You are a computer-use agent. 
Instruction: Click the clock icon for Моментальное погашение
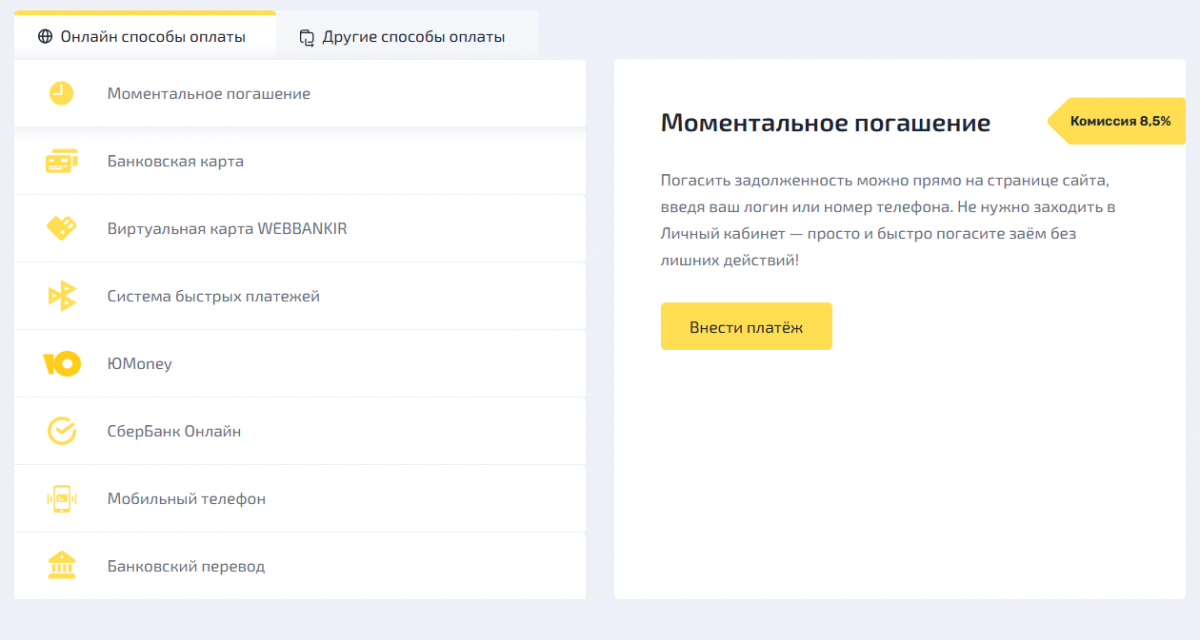click(61, 93)
